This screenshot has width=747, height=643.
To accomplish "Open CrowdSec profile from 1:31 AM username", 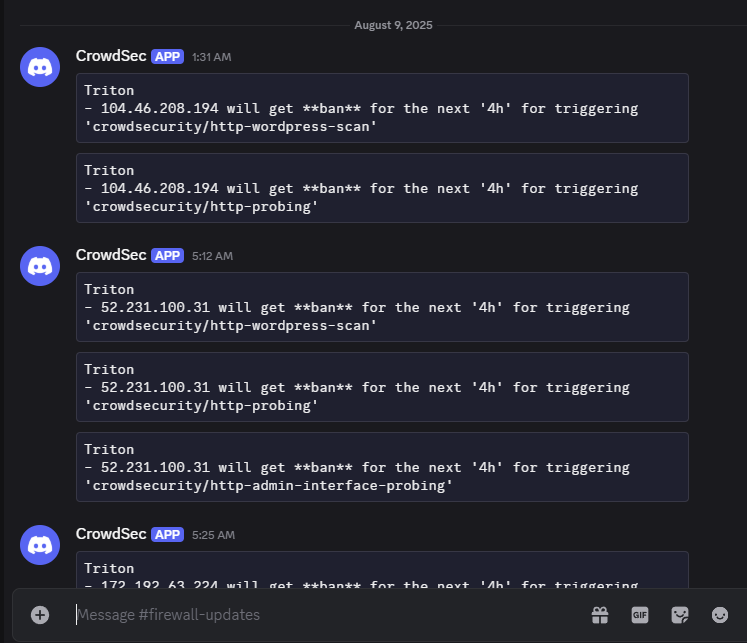I will [x=111, y=56].
